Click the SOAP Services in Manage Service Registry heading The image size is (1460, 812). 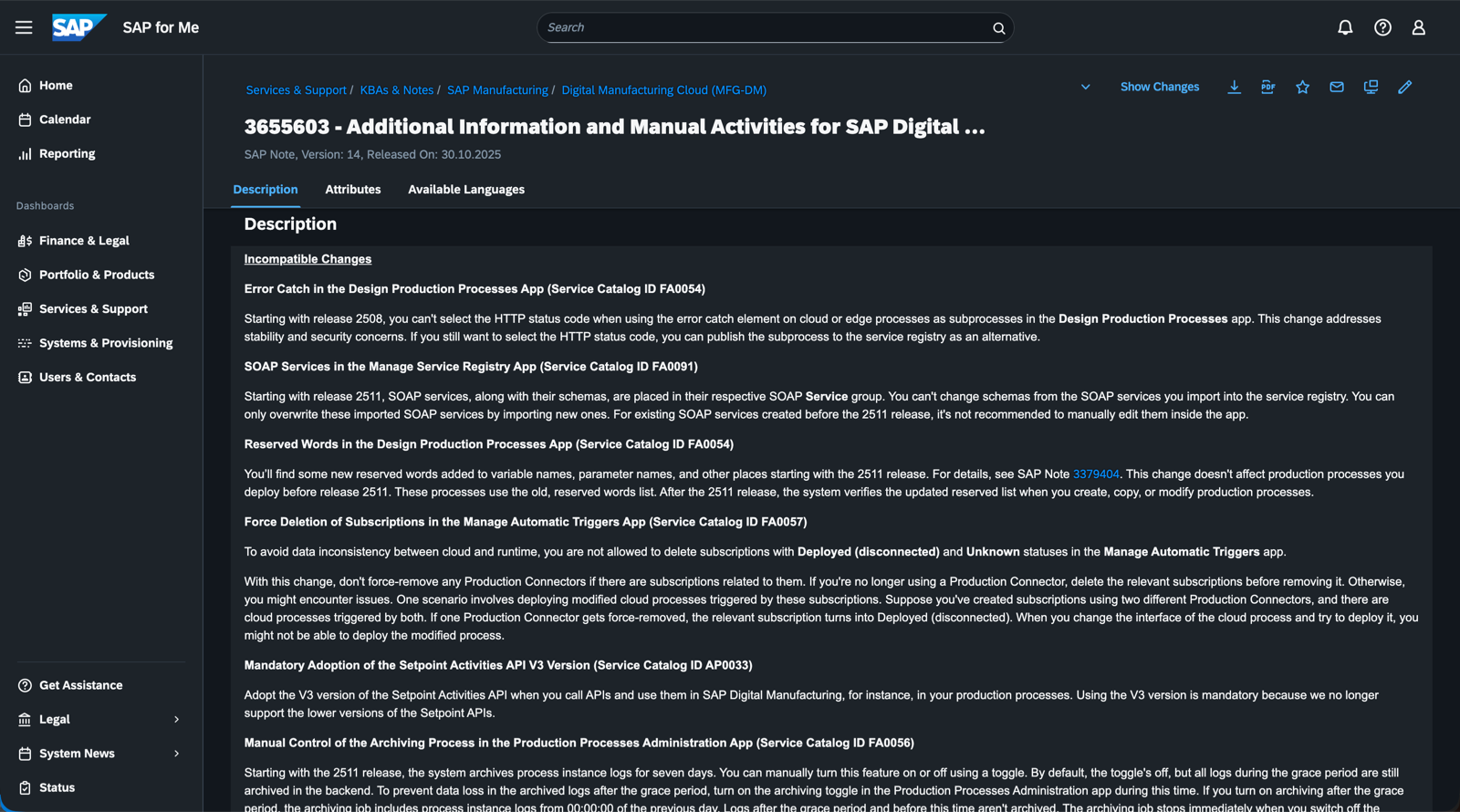[471, 367]
